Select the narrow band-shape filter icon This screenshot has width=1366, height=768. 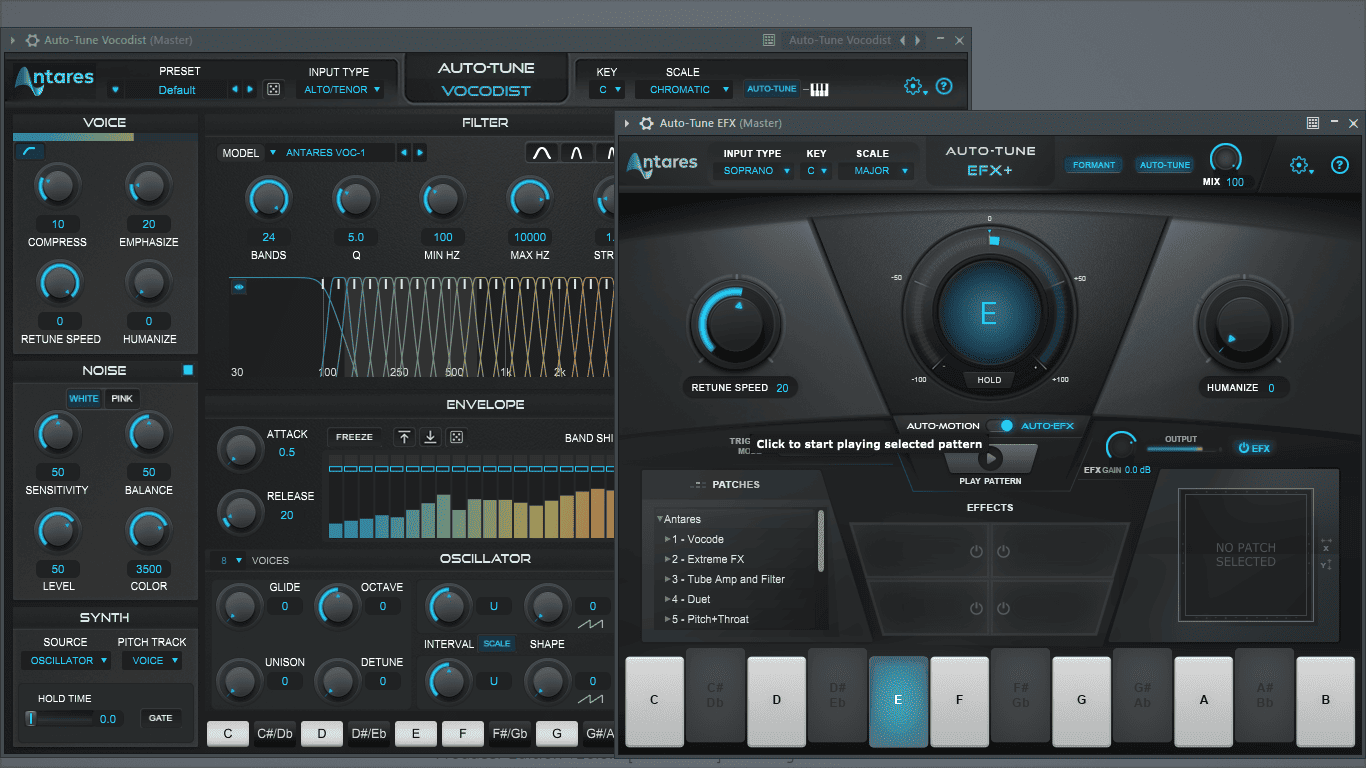click(x=577, y=153)
